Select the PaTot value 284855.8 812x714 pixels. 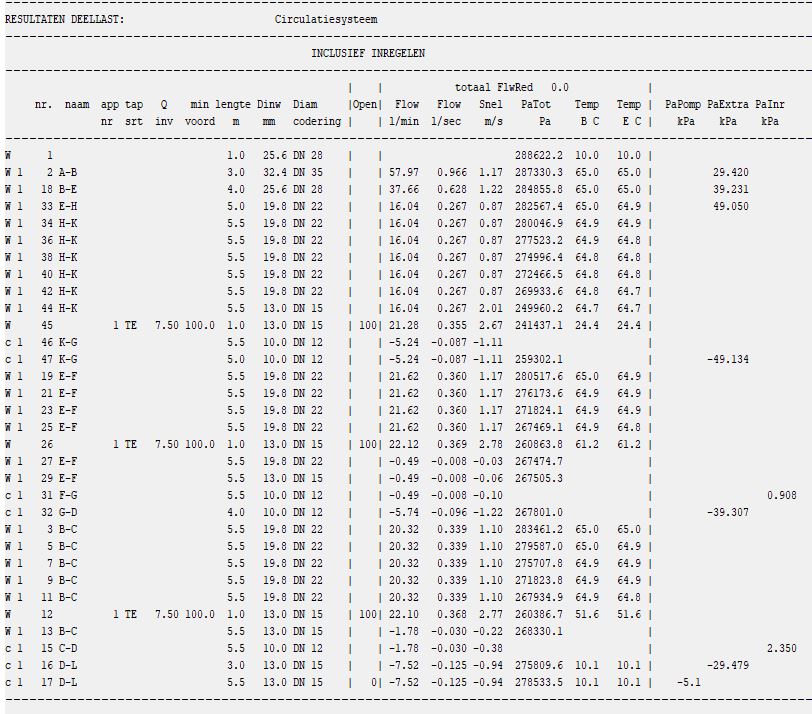[x=539, y=190]
